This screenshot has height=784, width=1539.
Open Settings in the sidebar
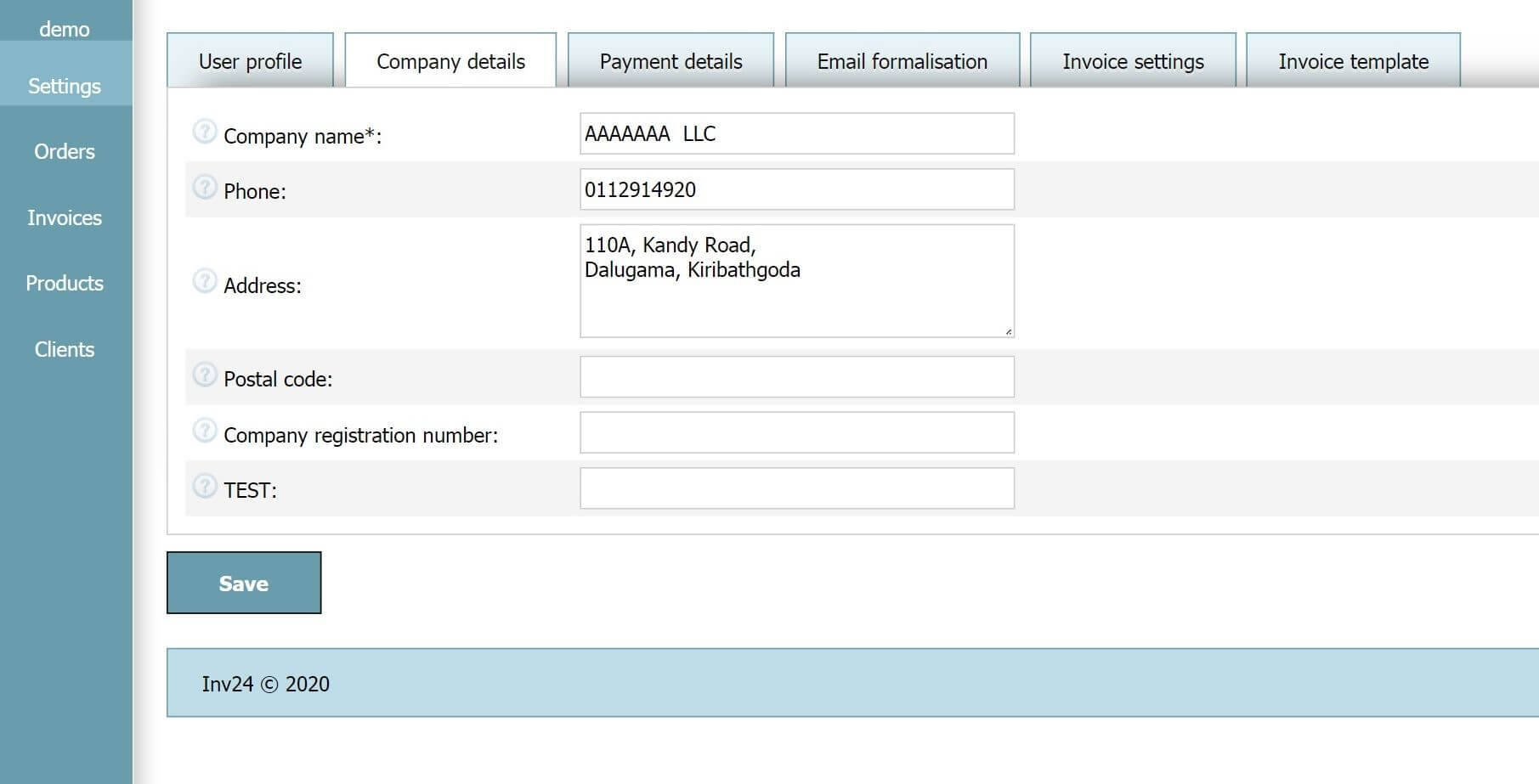tap(65, 86)
